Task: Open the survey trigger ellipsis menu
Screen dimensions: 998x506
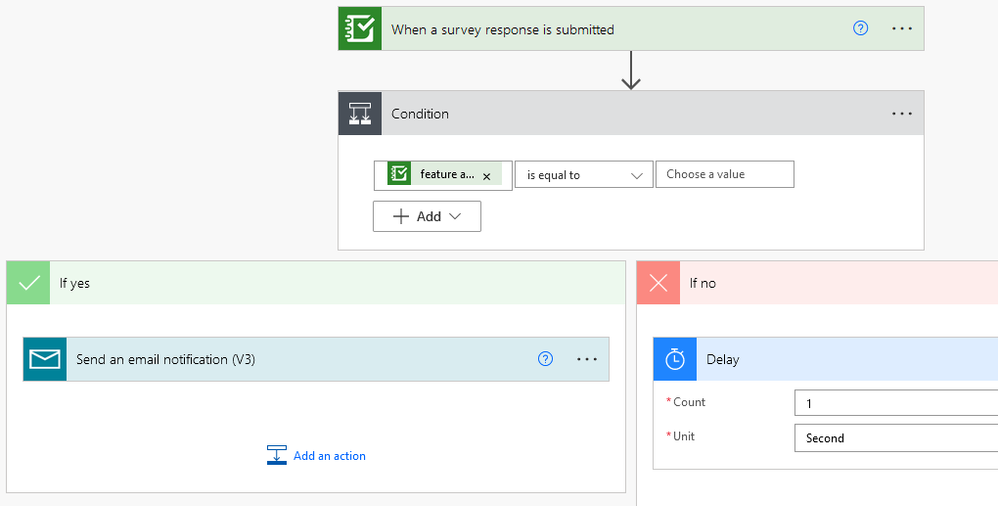Action: point(902,29)
